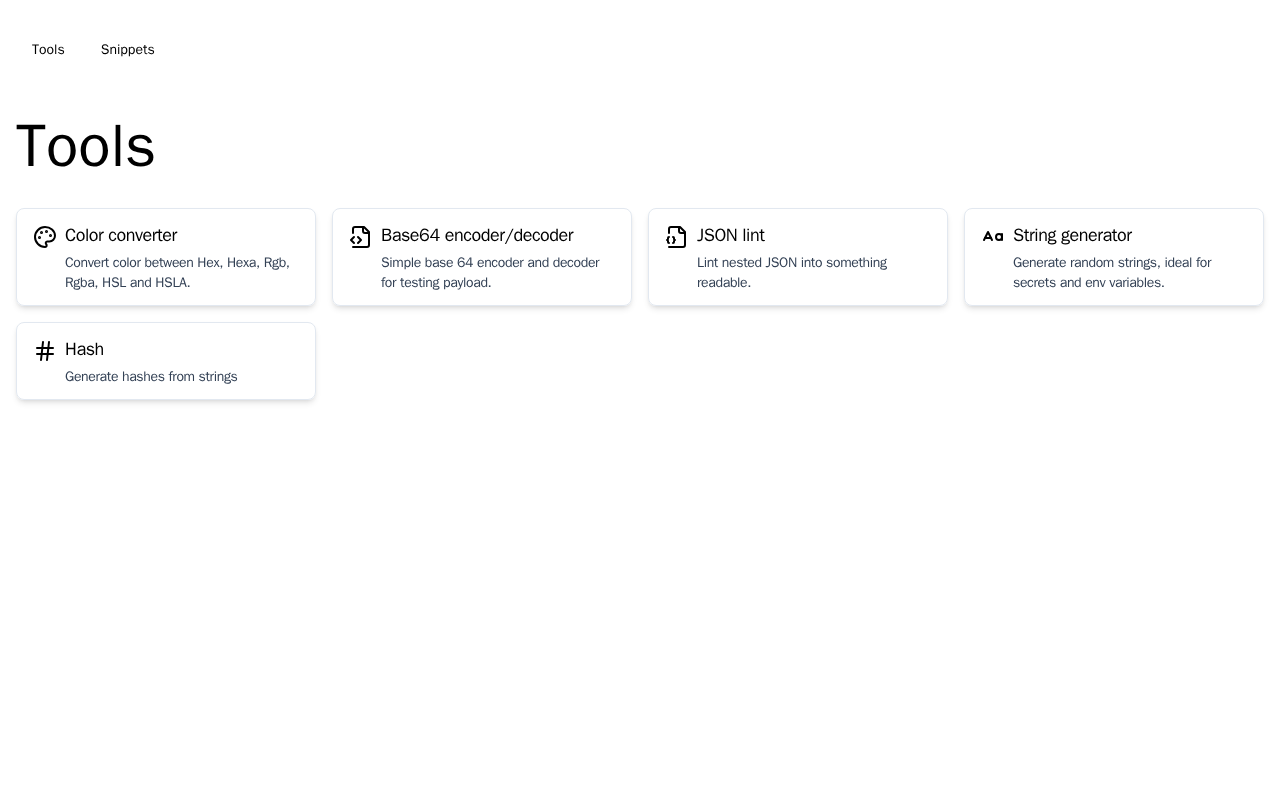Click the JSON file braces icon
1280x800 pixels.
677,237
